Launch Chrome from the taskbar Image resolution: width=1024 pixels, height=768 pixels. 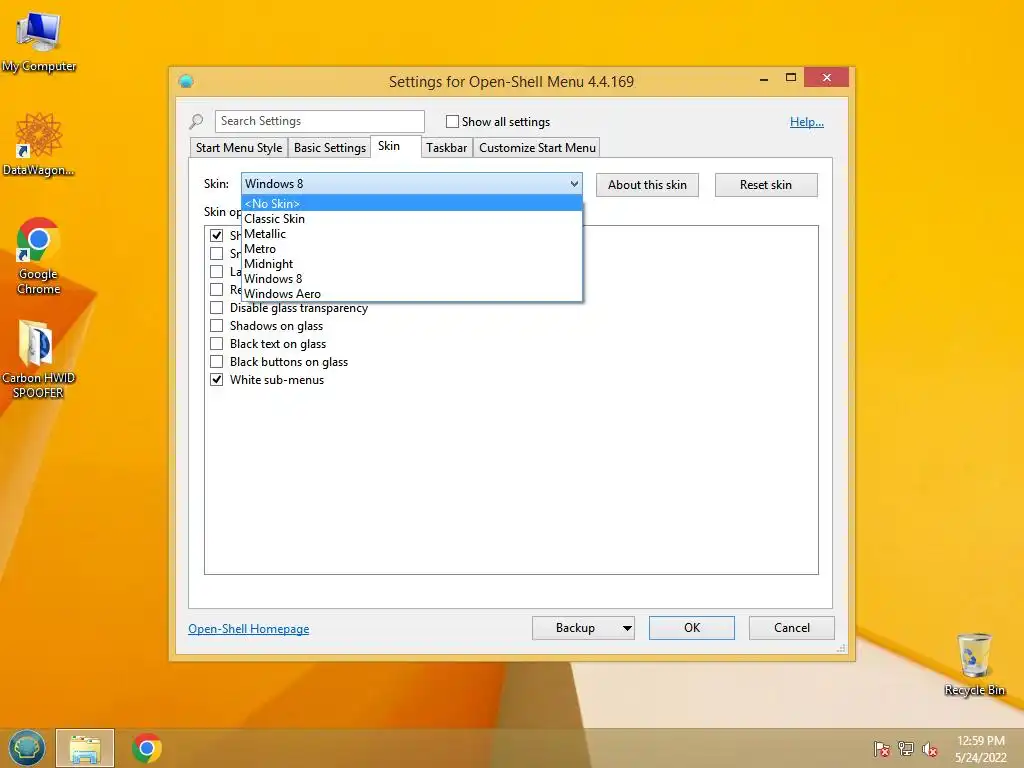(146, 748)
